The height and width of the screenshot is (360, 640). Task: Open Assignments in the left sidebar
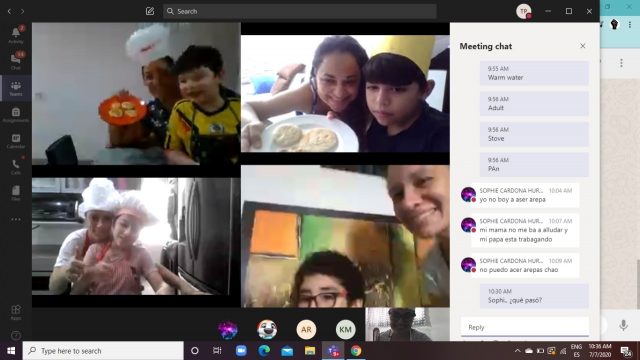tap(16, 115)
